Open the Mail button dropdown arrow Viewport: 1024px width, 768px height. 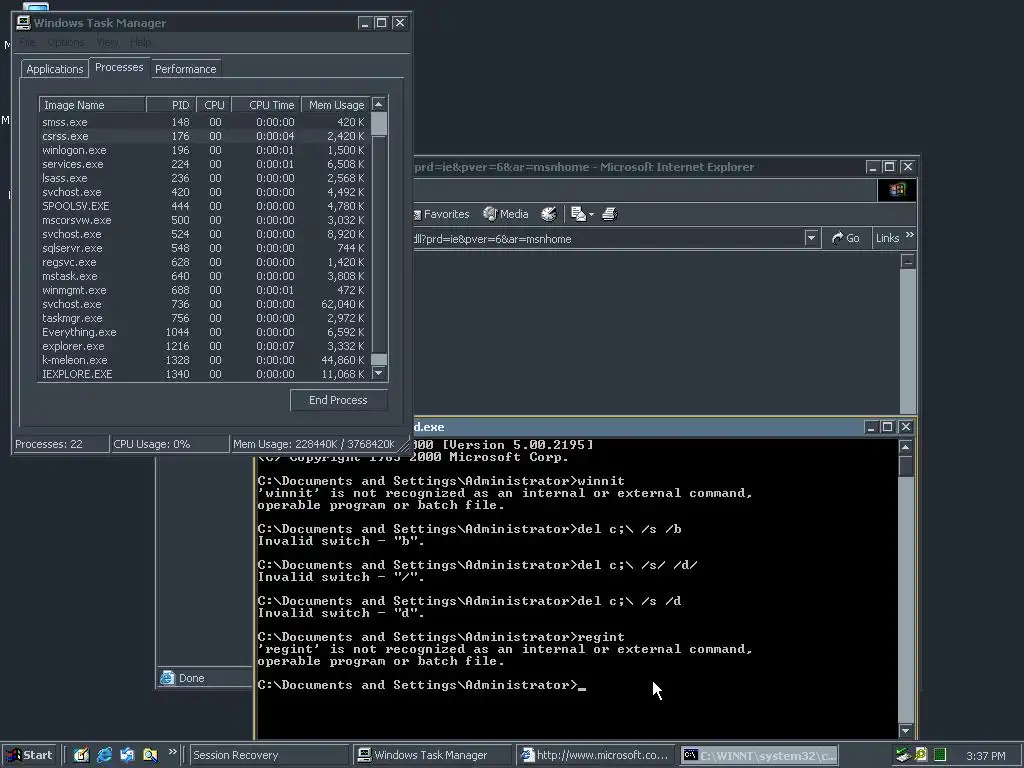(x=591, y=215)
